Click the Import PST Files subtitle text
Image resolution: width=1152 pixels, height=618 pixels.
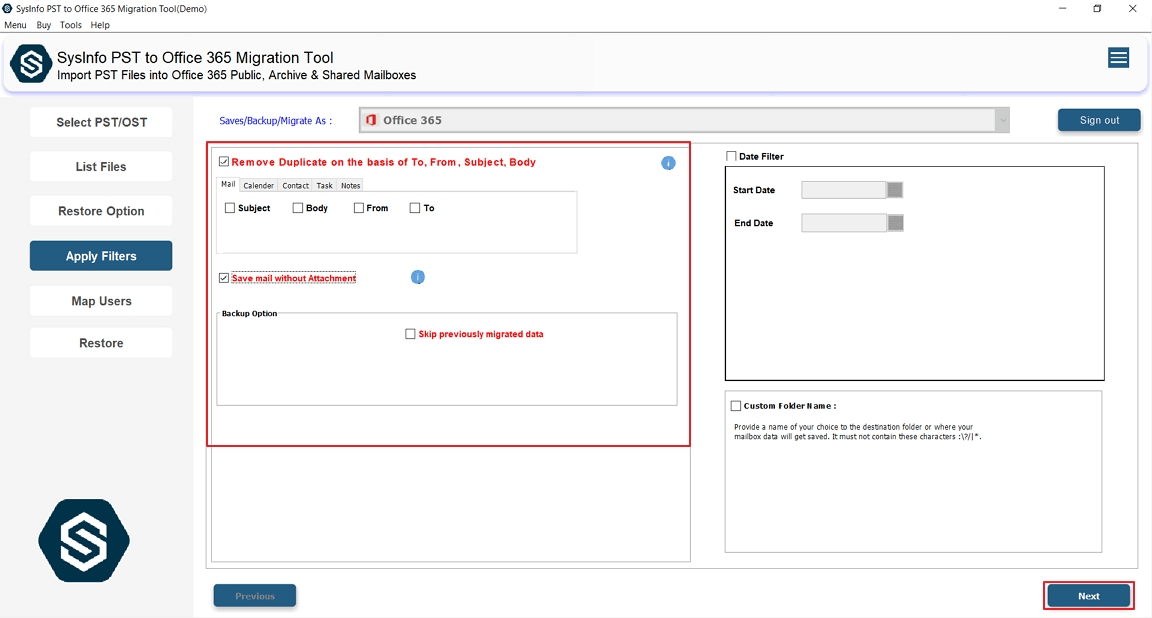tap(237, 75)
